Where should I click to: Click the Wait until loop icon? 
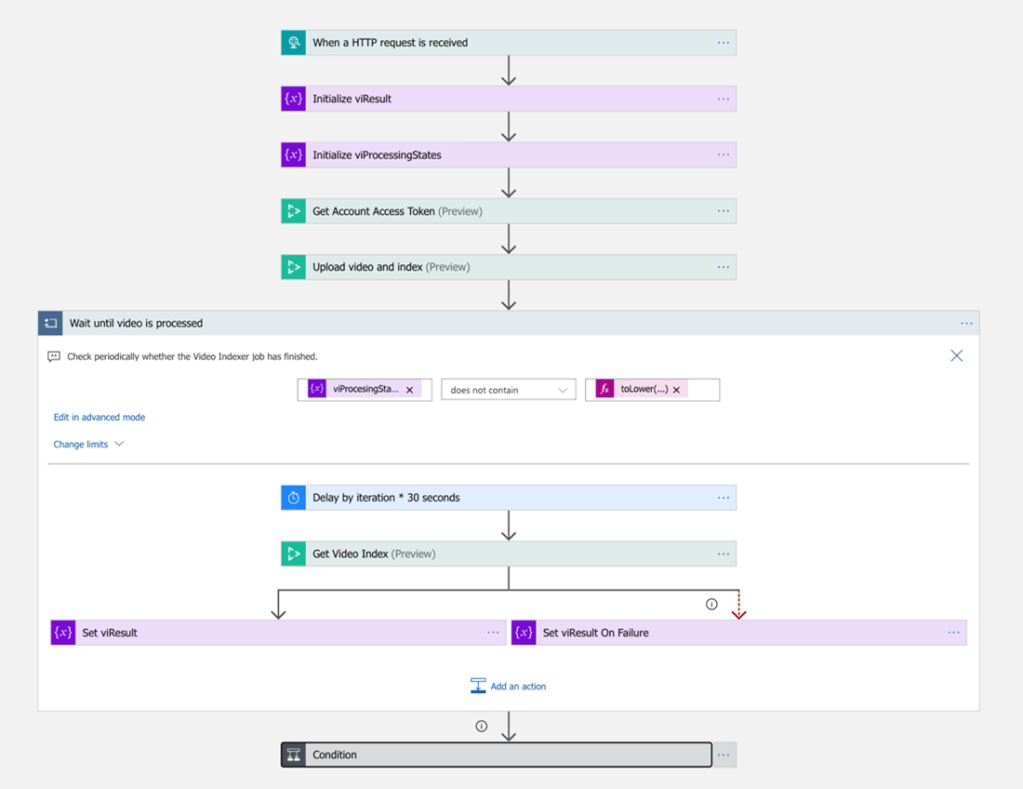tap(50, 323)
